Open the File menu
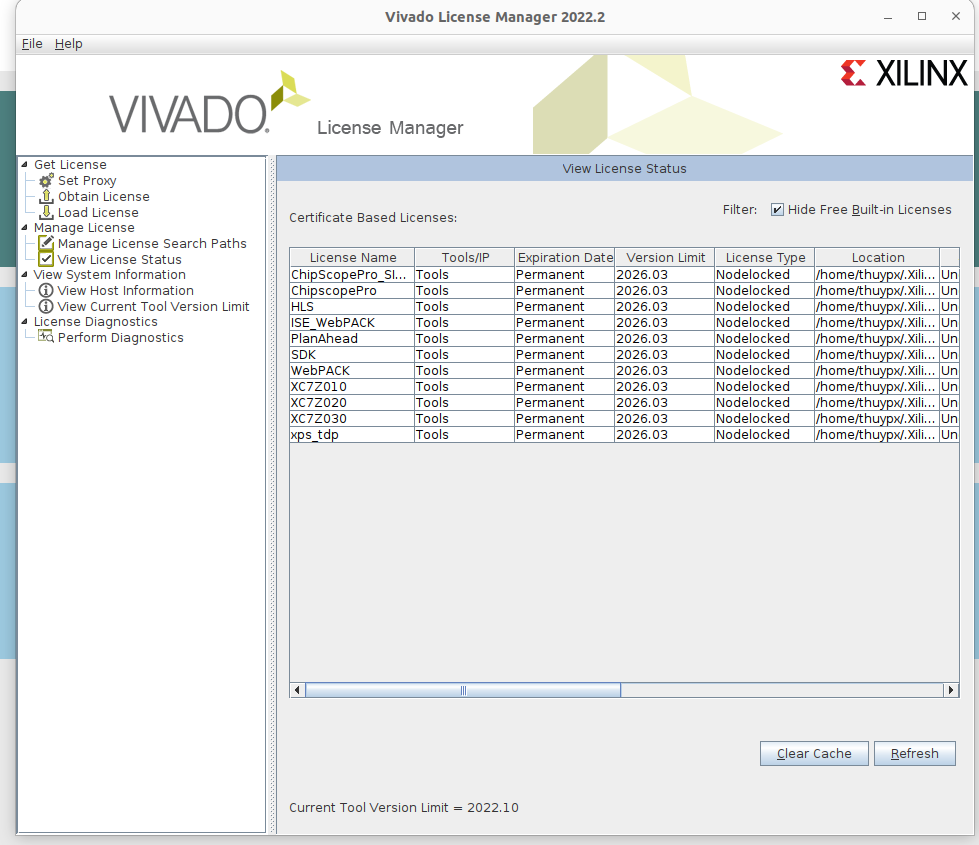 click(32, 44)
